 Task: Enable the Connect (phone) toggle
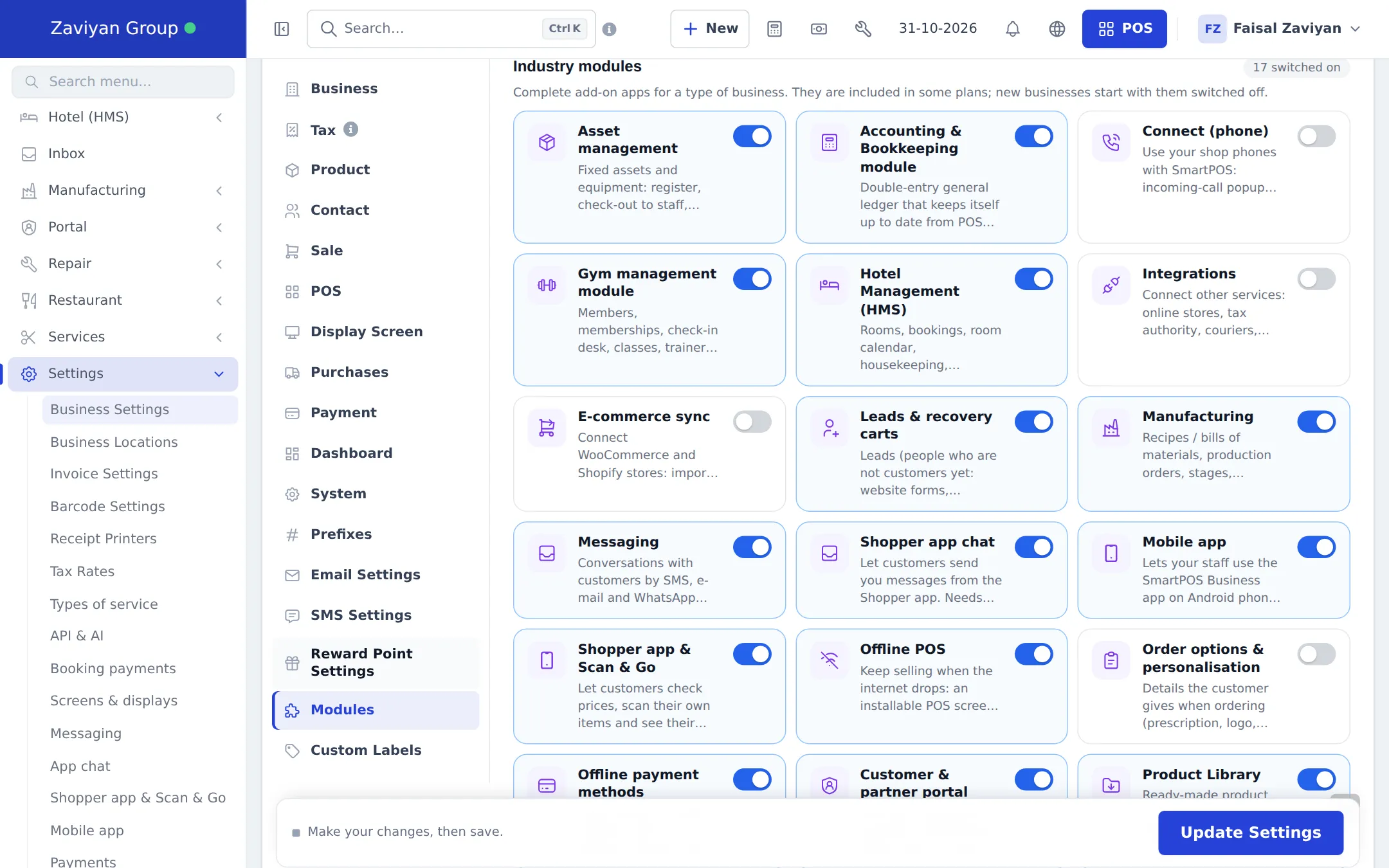pos(1316,136)
